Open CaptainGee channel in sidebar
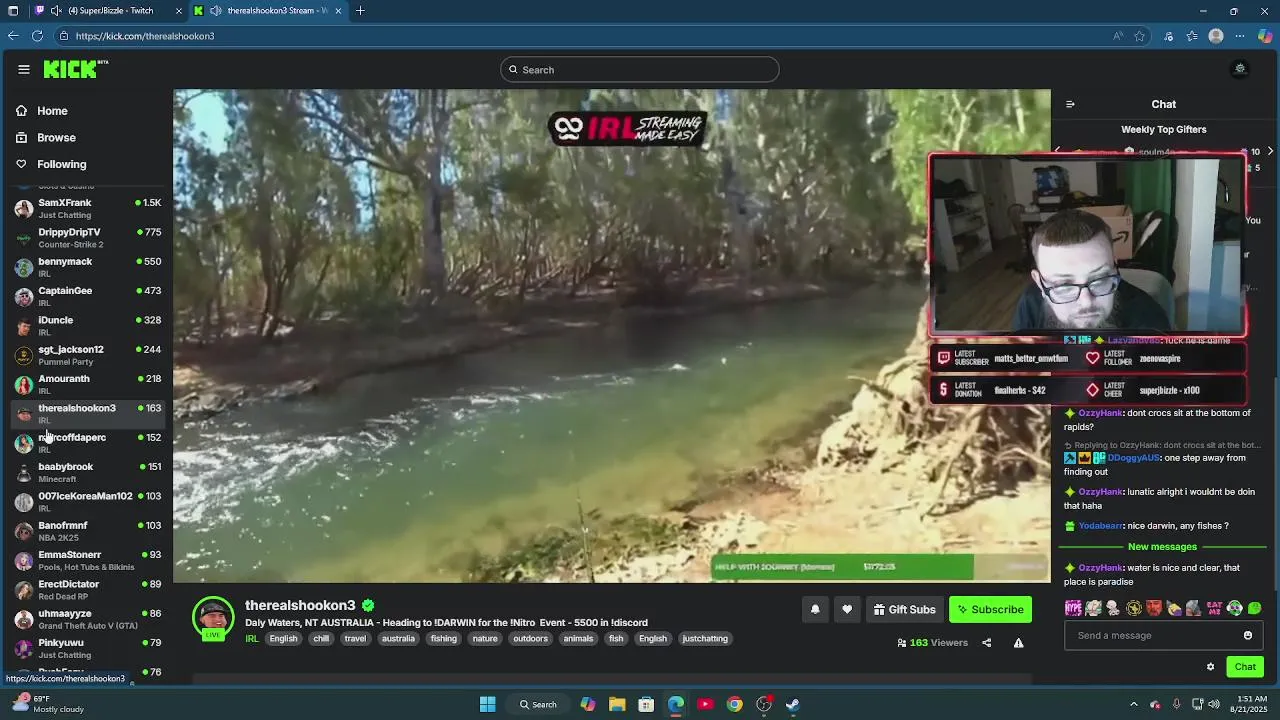The height and width of the screenshot is (720, 1280). (88, 296)
